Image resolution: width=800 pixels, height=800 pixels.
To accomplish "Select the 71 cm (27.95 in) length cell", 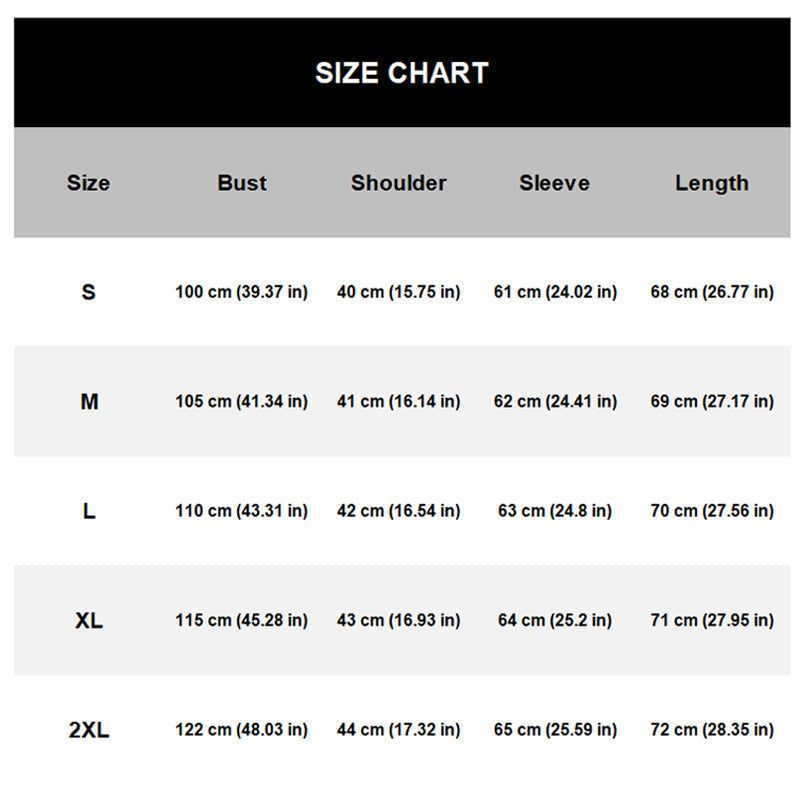I will click(711, 621).
